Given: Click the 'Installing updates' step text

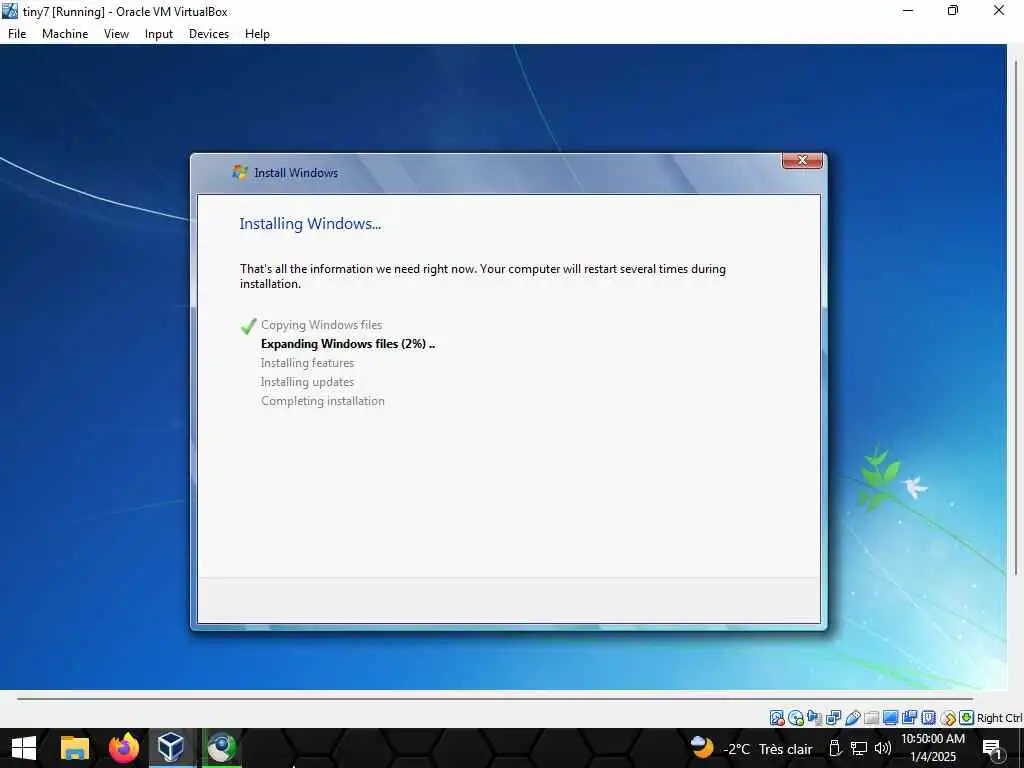Looking at the screenshot, I should pos(307,381).
